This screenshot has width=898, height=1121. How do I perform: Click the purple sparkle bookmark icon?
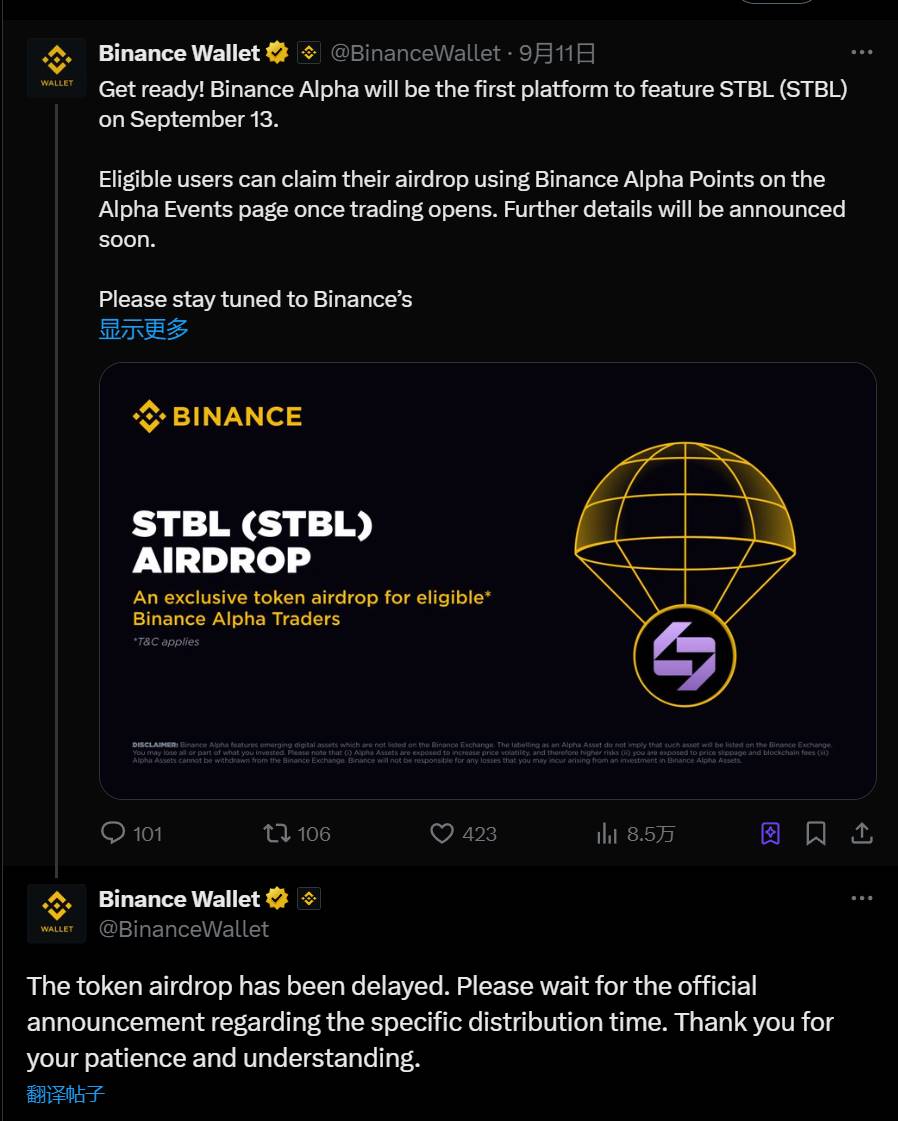770,833
